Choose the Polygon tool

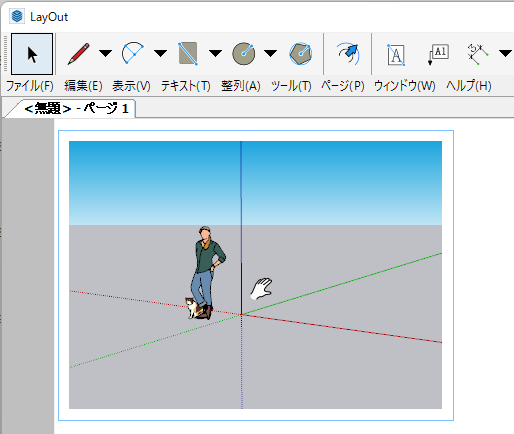(x=301, y=53)
